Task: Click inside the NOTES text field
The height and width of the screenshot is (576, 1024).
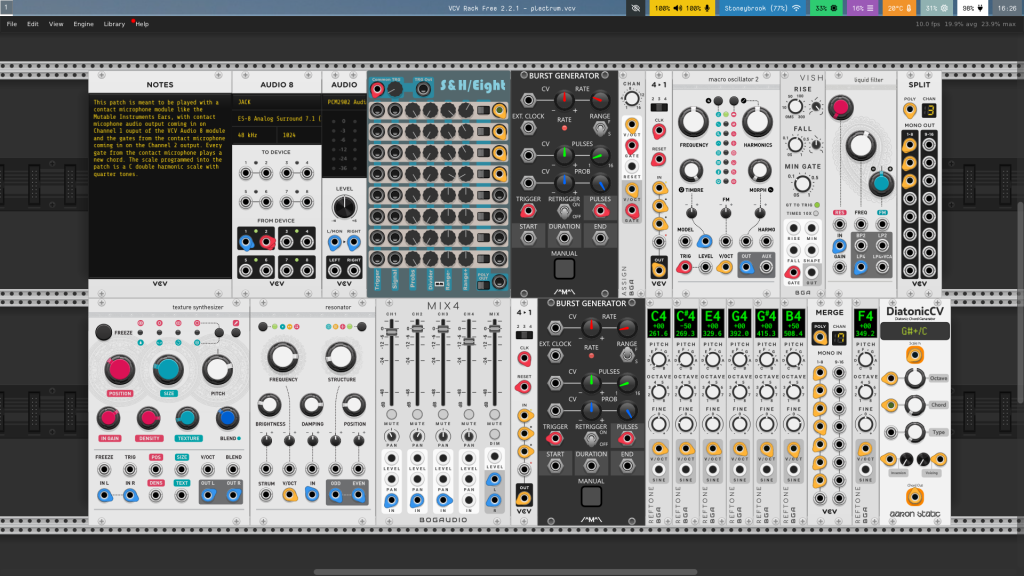Action: pos(160,186)
